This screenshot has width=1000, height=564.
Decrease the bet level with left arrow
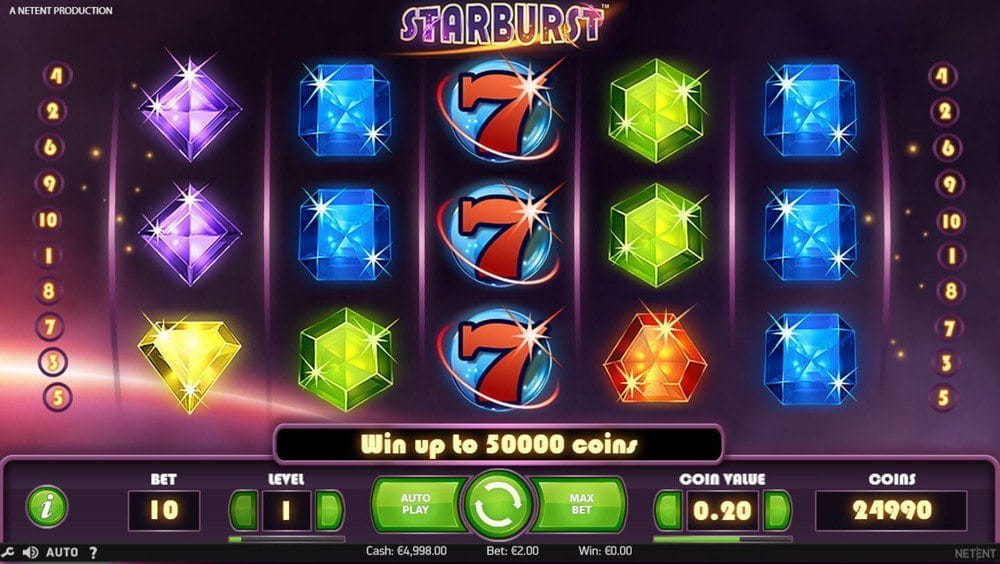click(x=244, y=510)
